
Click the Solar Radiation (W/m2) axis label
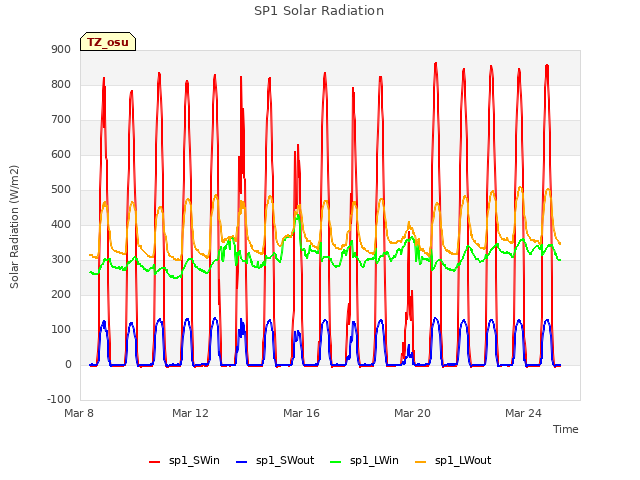point(14,227)
